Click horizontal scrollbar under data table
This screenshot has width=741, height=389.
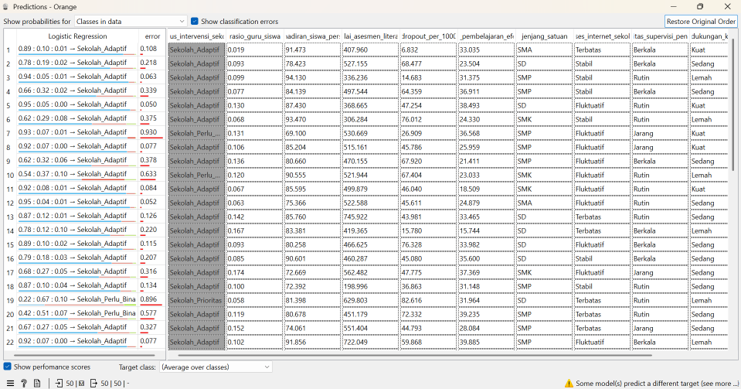(414, 355)
